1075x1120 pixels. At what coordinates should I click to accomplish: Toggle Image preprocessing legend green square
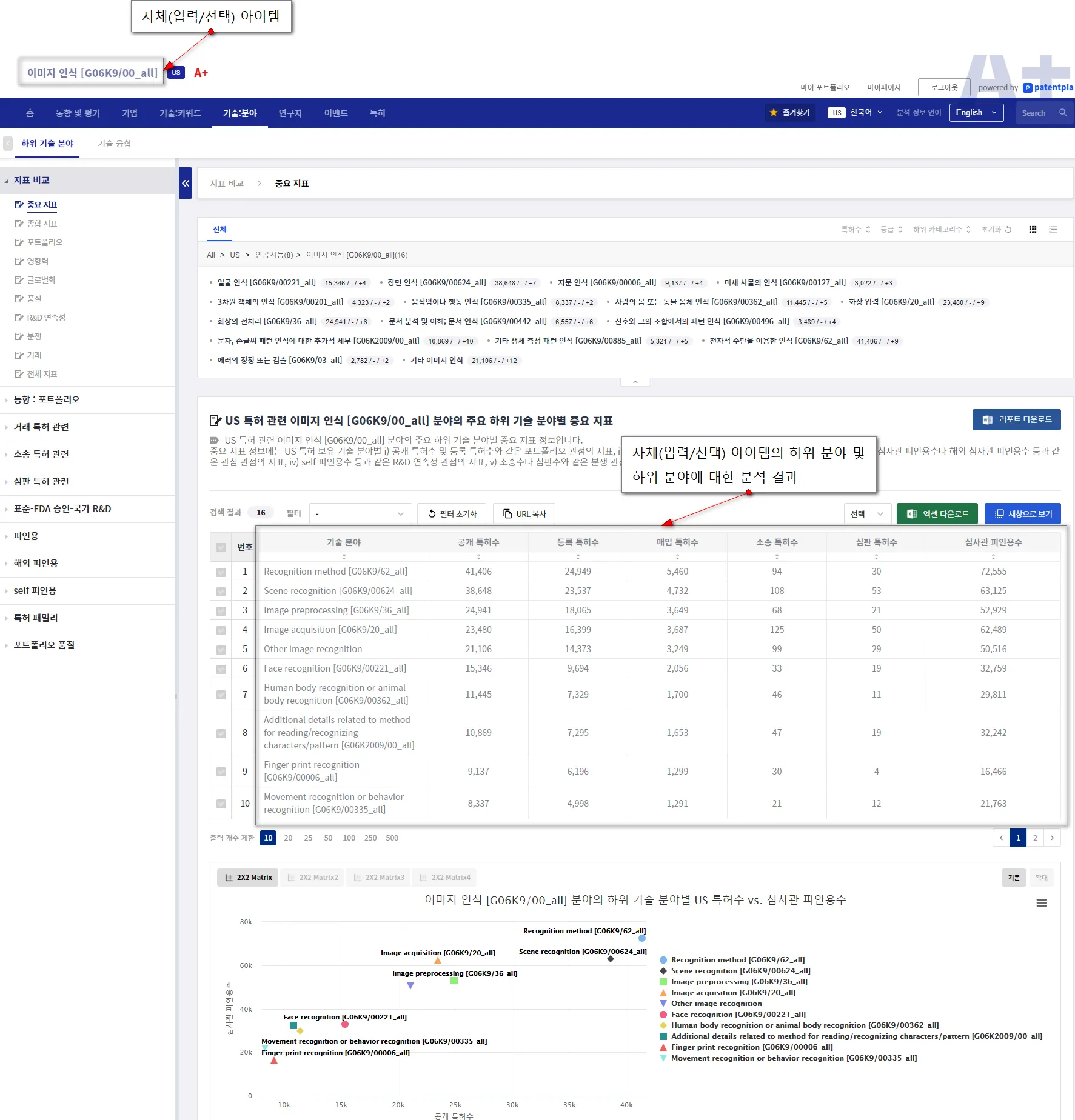pyautogui.click(x=663, y=982)
